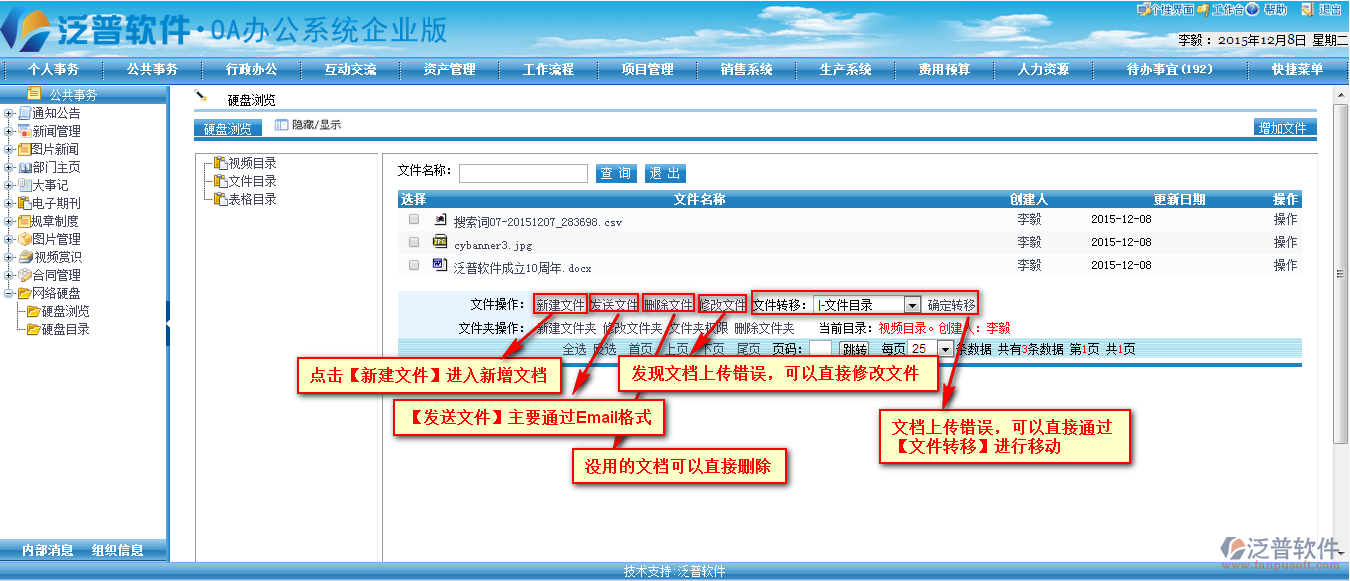Open the 行政办公 menu
This screenshot has width=1350, height=581.
click(251, 69)
